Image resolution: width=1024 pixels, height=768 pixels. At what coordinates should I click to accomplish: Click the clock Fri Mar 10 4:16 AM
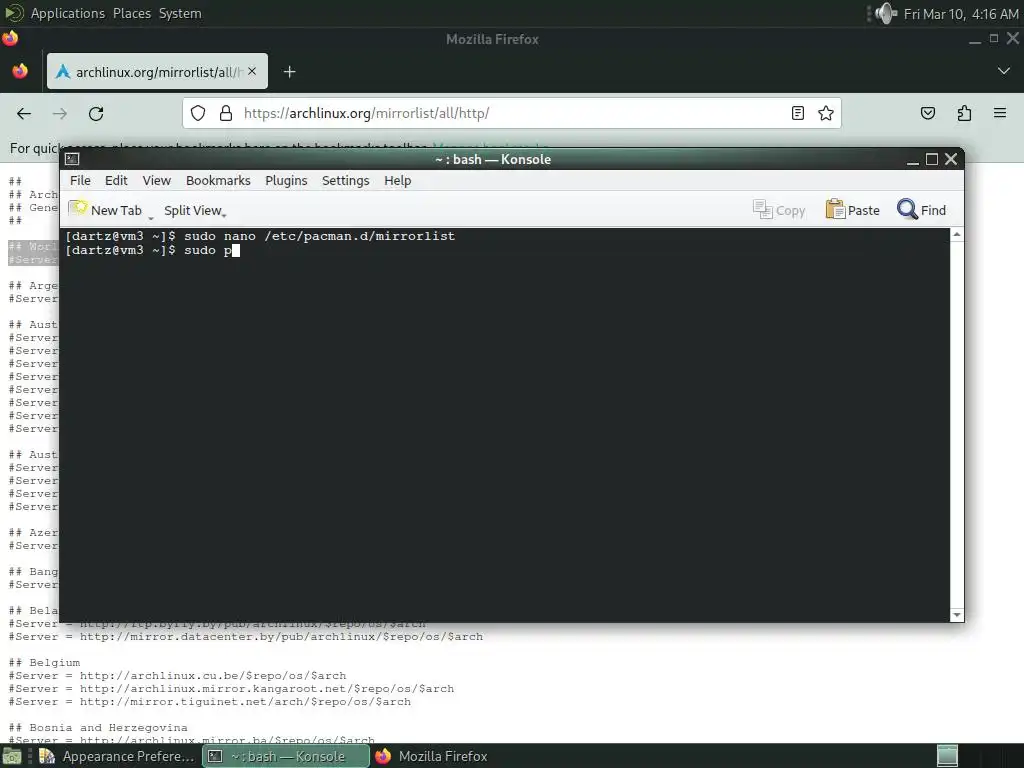pyautogui.click(x=961, y=14)
